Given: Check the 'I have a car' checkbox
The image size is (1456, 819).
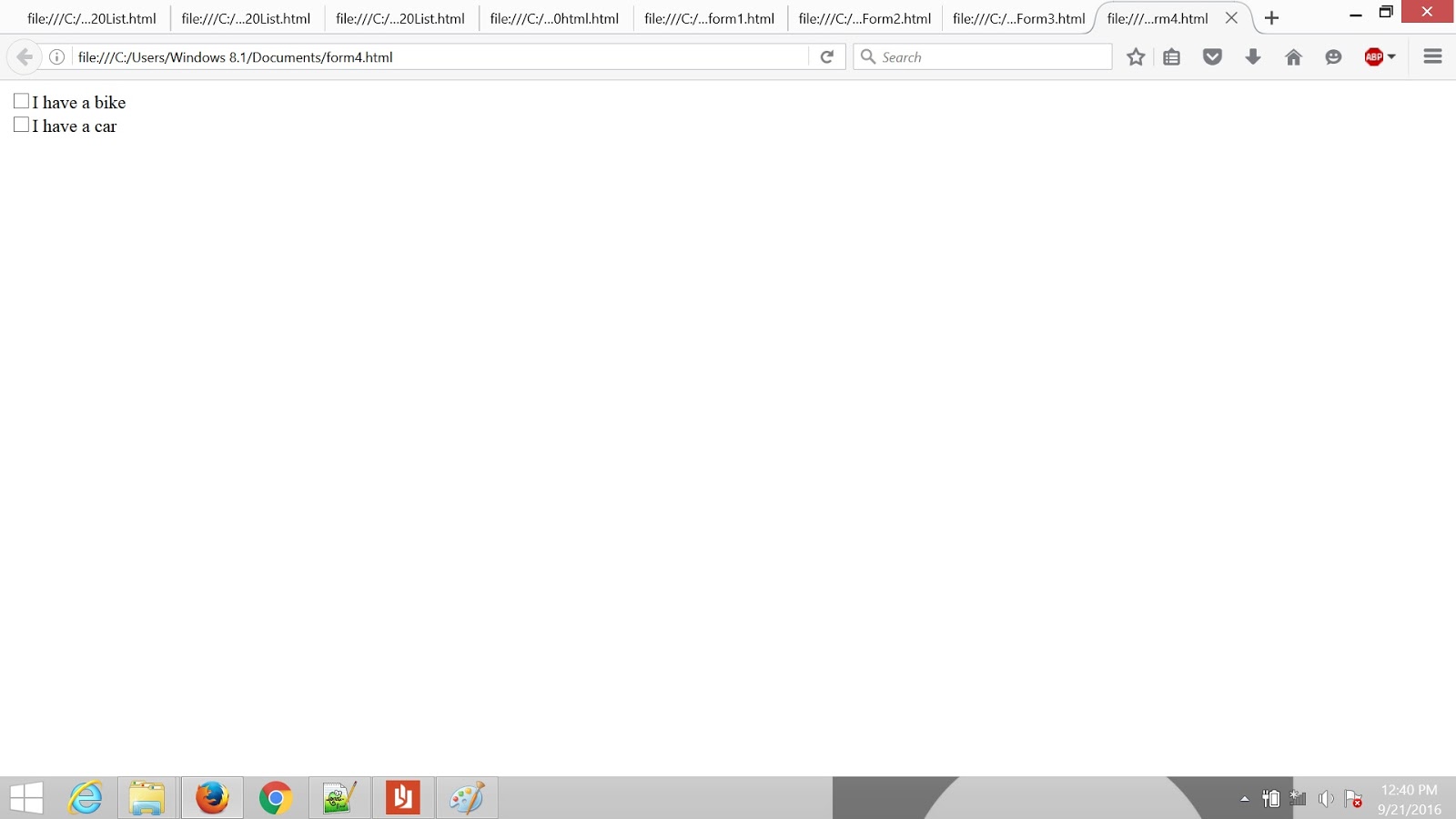Looking at the screenshot, I should [x=22, y=125].
